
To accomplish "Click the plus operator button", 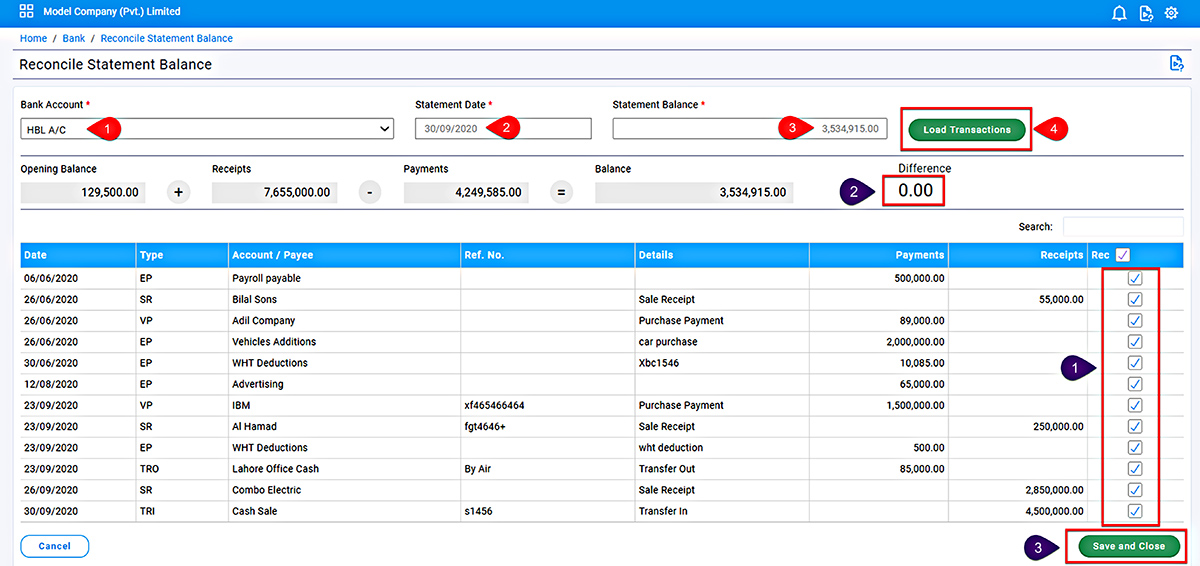I will 178,192.
